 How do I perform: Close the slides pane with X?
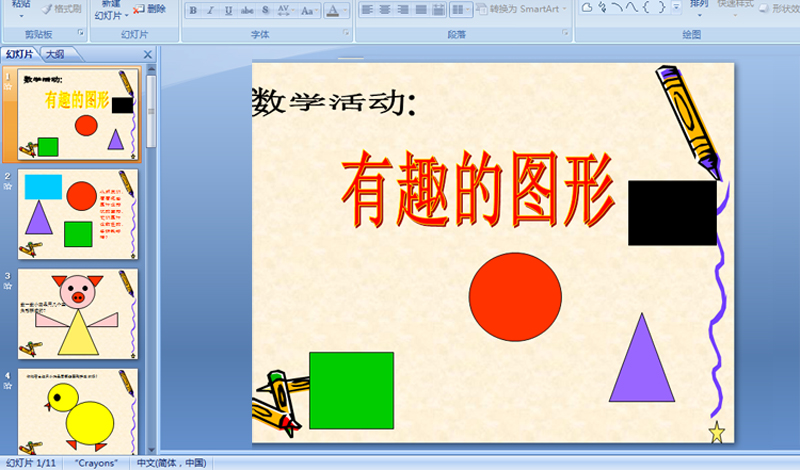click(x=148, y=55)
